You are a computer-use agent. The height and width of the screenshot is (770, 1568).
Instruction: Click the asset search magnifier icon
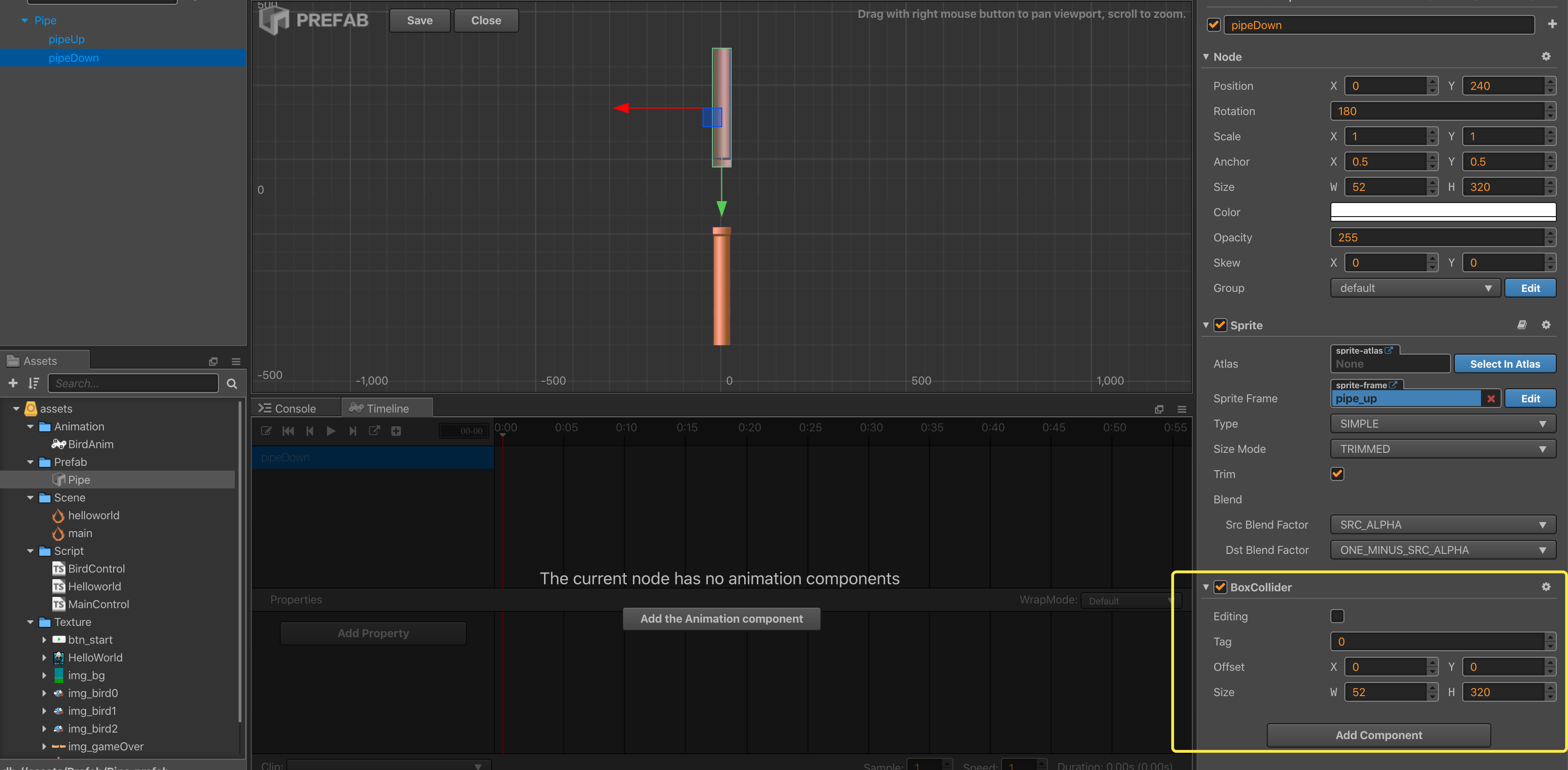(x=231, y=384)
